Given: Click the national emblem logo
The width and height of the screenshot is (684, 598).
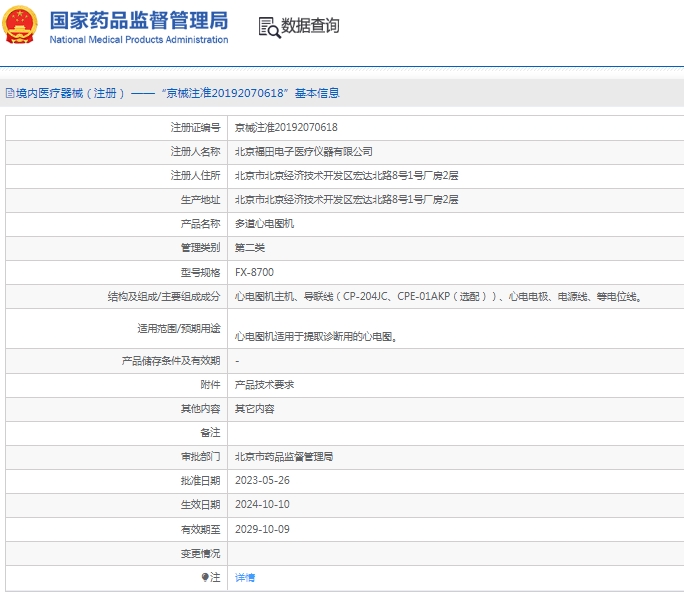Looking at the screenshot, I should [x=20, y=25].
